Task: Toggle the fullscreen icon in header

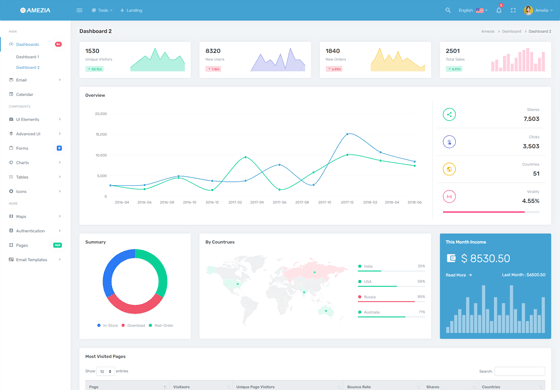Action: pyautogui.click(x=513, y=10)
